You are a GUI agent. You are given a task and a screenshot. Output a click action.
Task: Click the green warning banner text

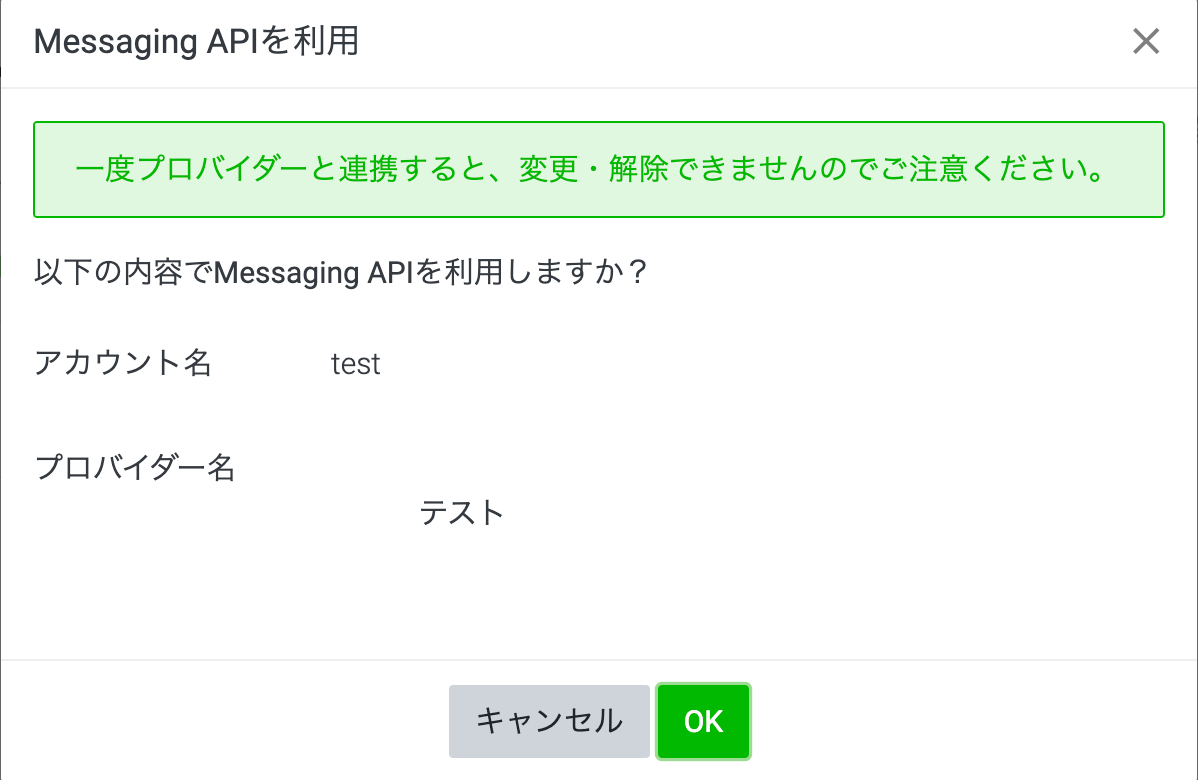598,169
